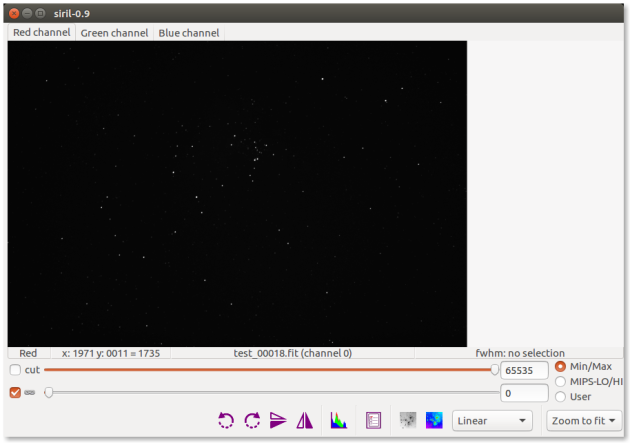Rotate image clockwise with right rotate icon
Screen dimensions: 630x443
(252, 421)
